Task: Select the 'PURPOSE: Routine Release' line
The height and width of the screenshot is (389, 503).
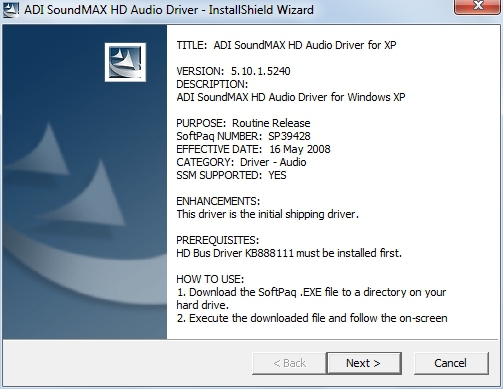Action: click(x=243, y=123)
